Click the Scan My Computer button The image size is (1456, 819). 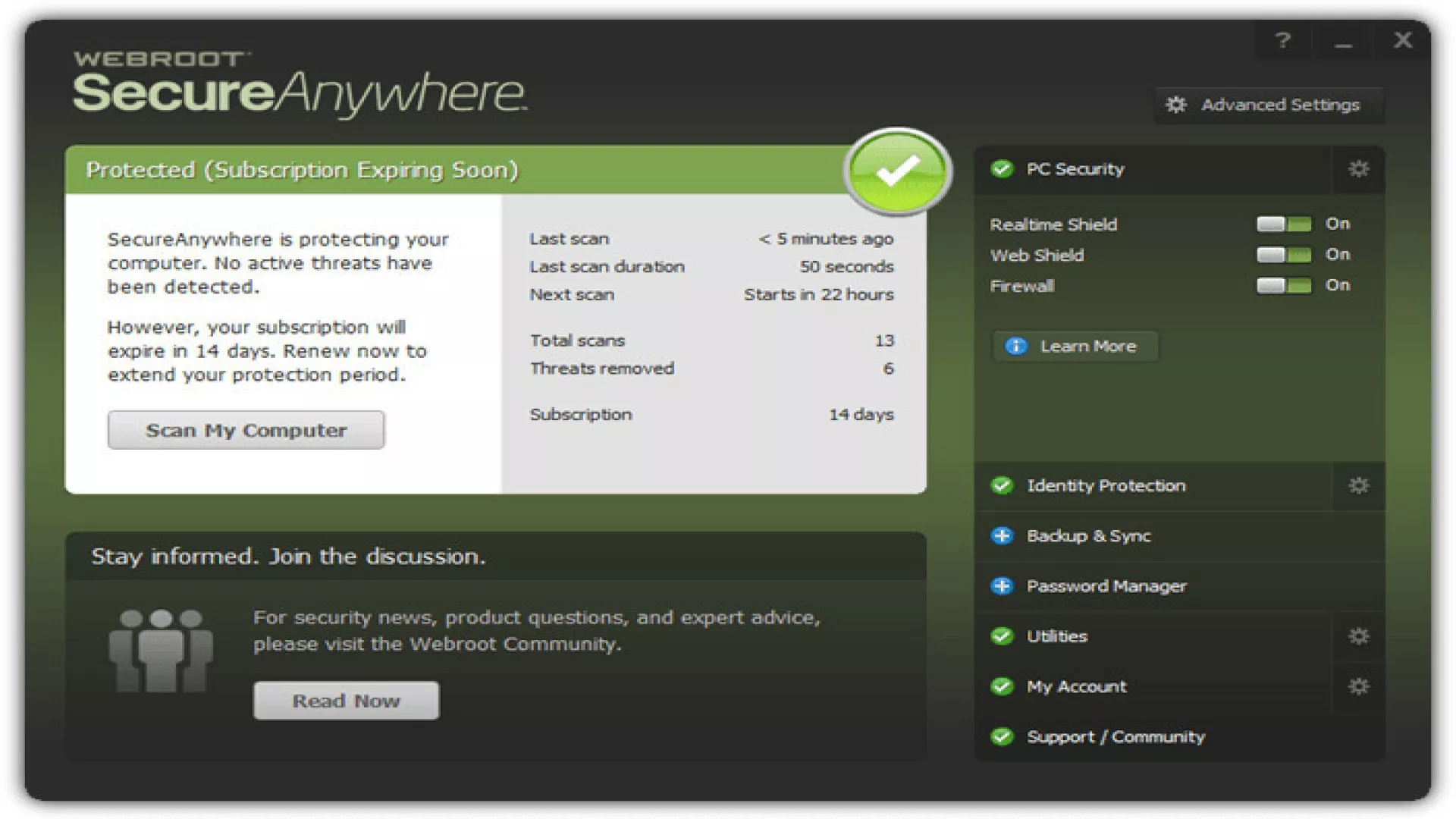tap(246, 431)
